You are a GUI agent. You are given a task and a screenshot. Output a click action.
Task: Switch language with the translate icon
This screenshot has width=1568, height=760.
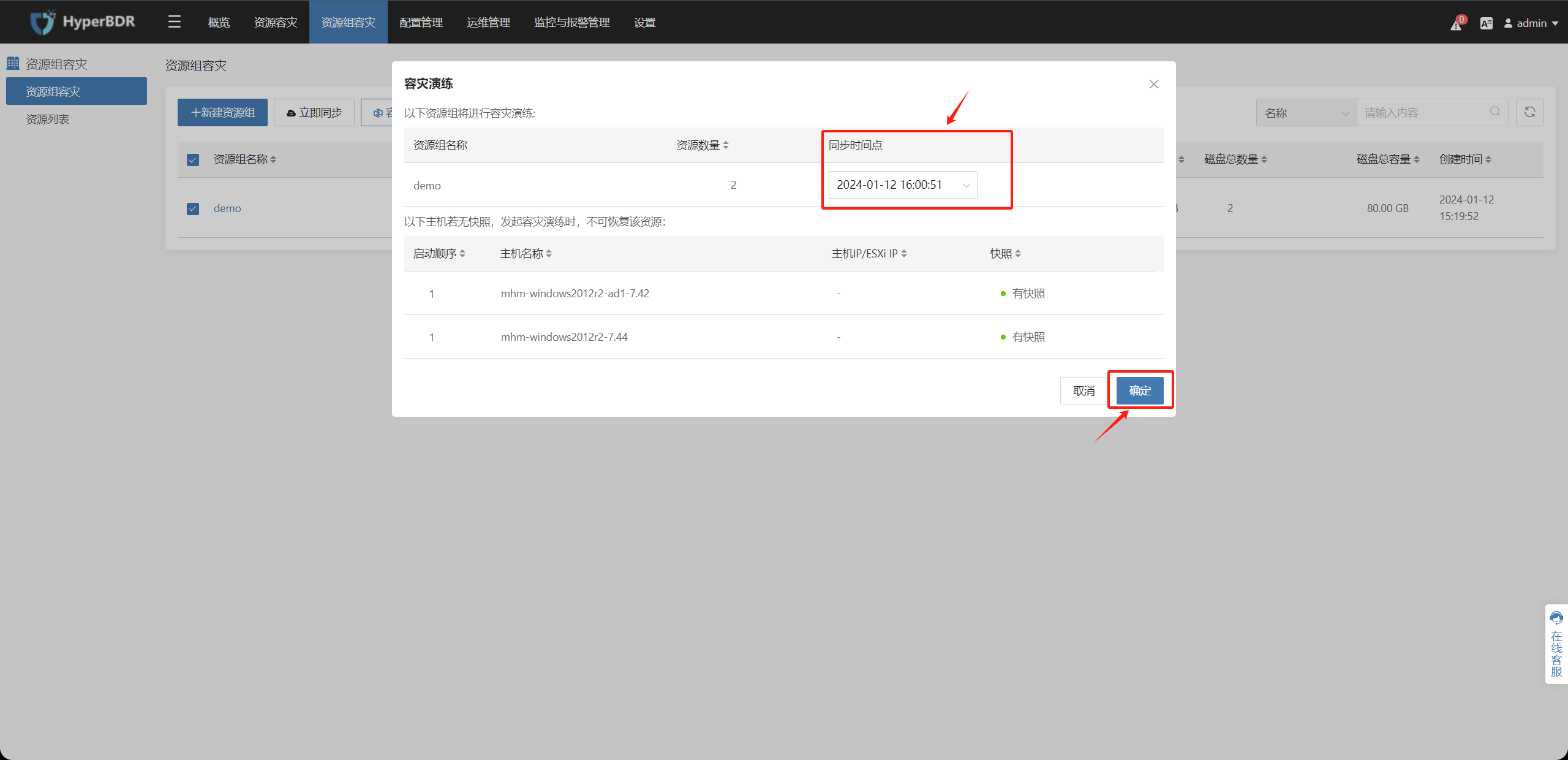[x=1487, y=23]
